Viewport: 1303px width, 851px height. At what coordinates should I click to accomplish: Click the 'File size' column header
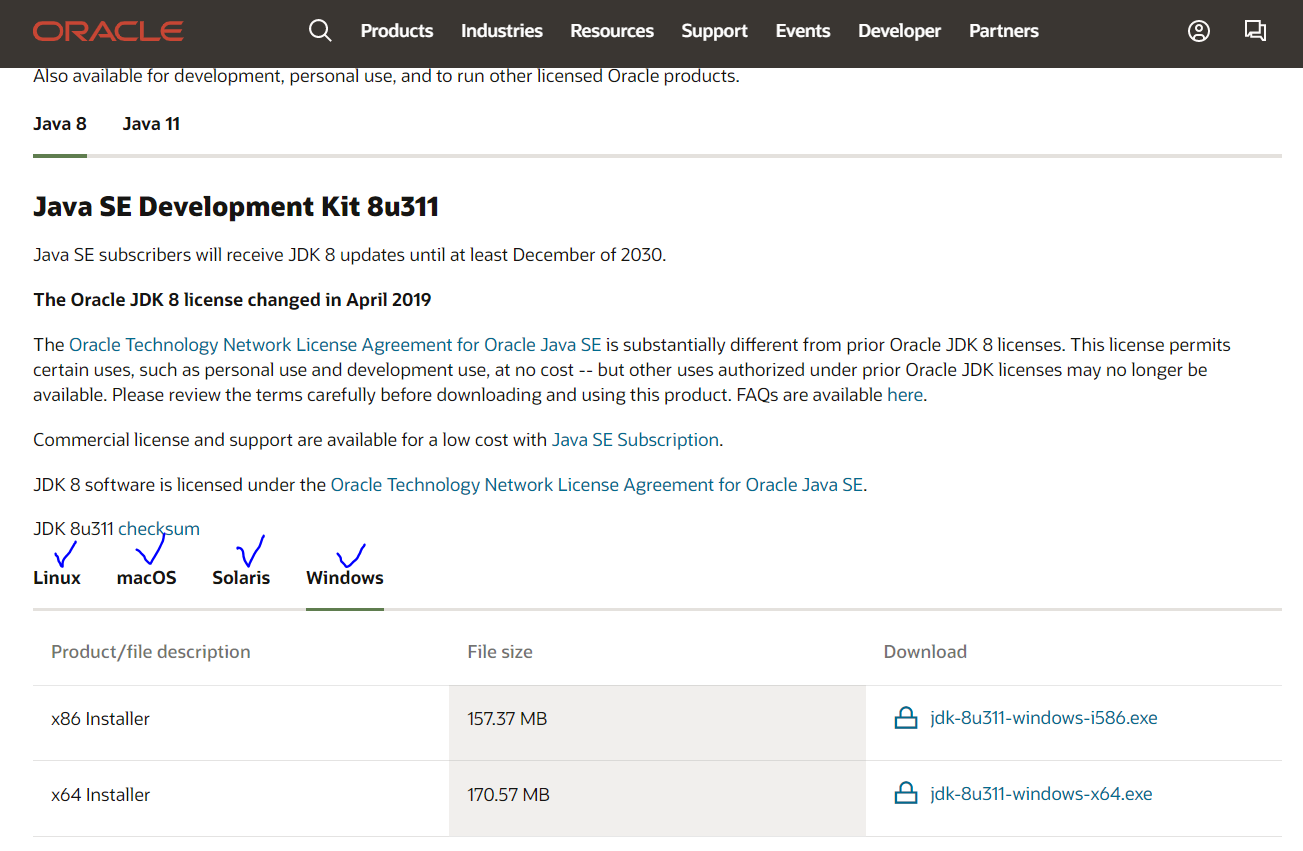tap(500, 652)
